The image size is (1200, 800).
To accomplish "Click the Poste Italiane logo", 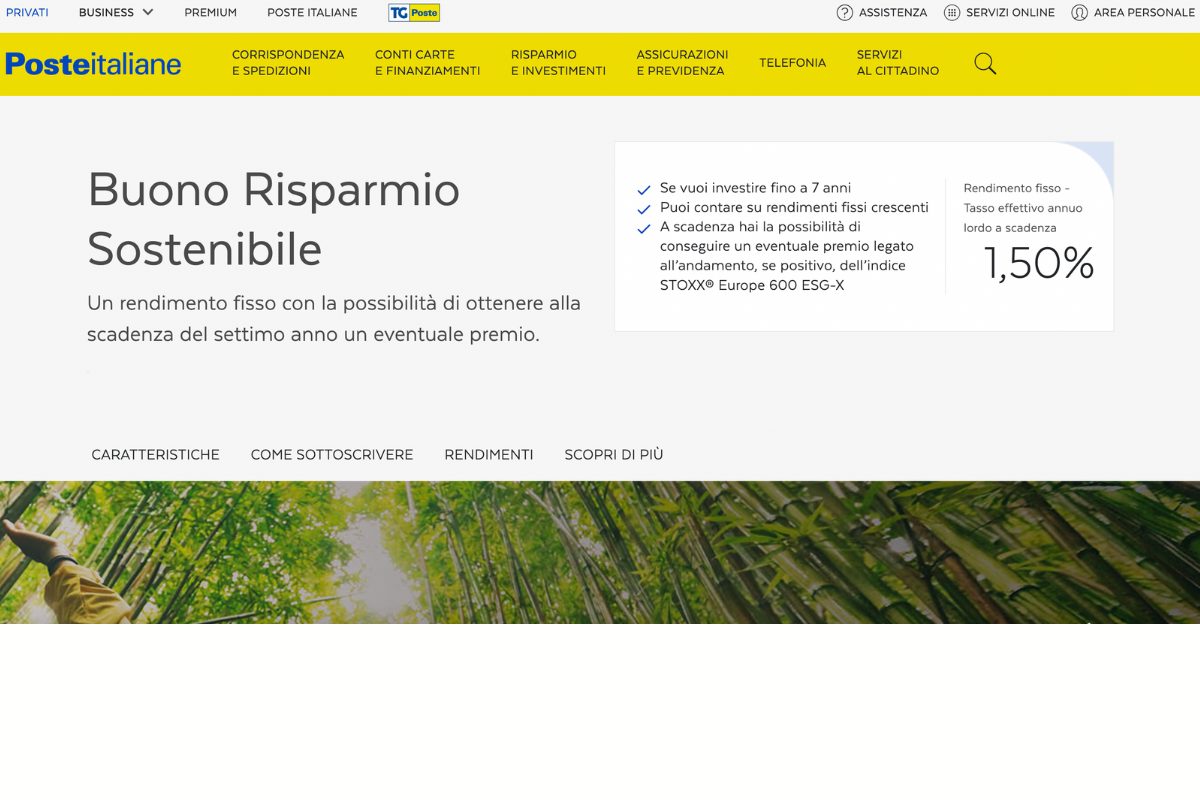I will pos(93,64).
